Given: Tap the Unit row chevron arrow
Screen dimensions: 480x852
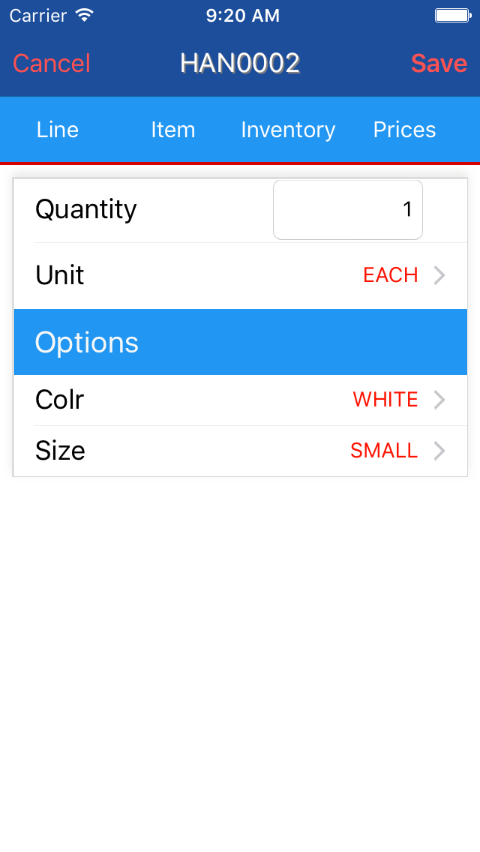Looking at the screenshot, I should coord(439,275).
